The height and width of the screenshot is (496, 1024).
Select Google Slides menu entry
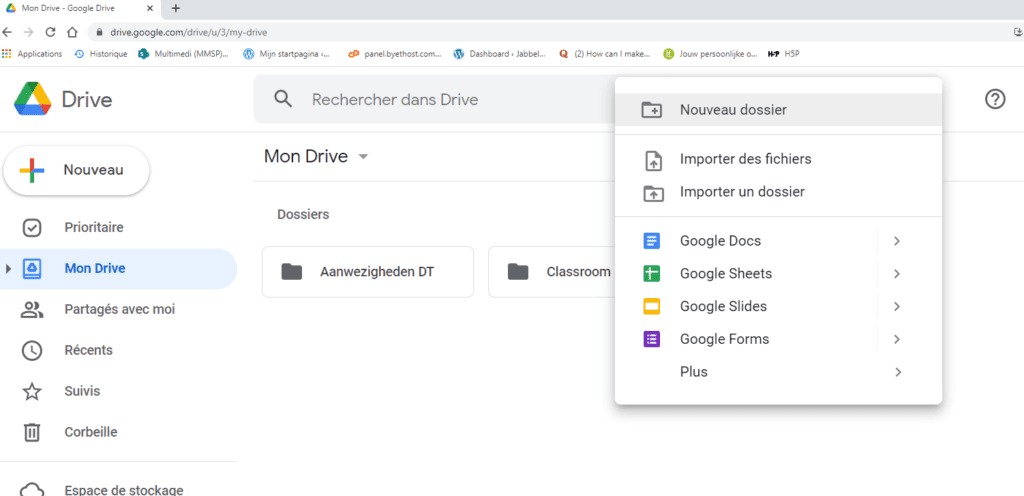coord(778,307)
